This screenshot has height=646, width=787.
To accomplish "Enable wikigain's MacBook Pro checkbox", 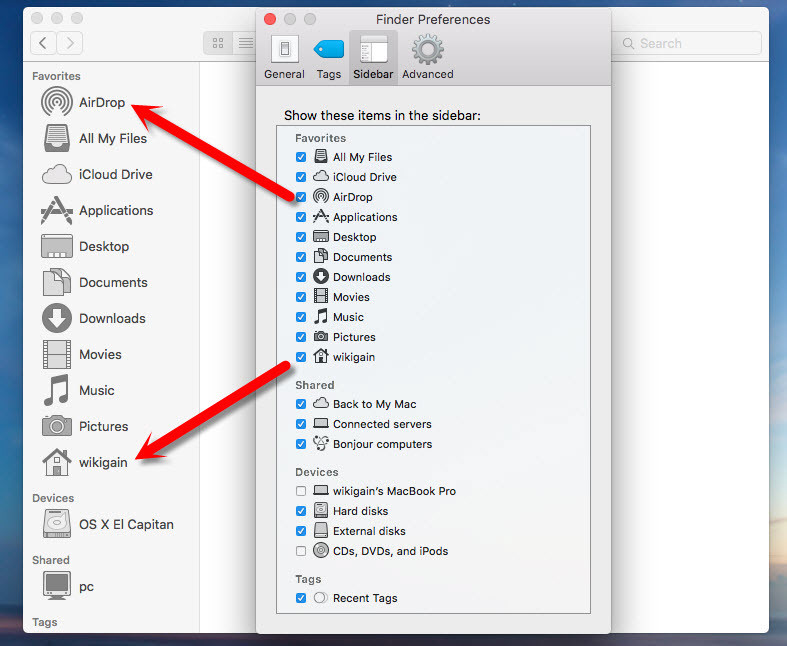I will pyautogui.click(x=301, y=491).
